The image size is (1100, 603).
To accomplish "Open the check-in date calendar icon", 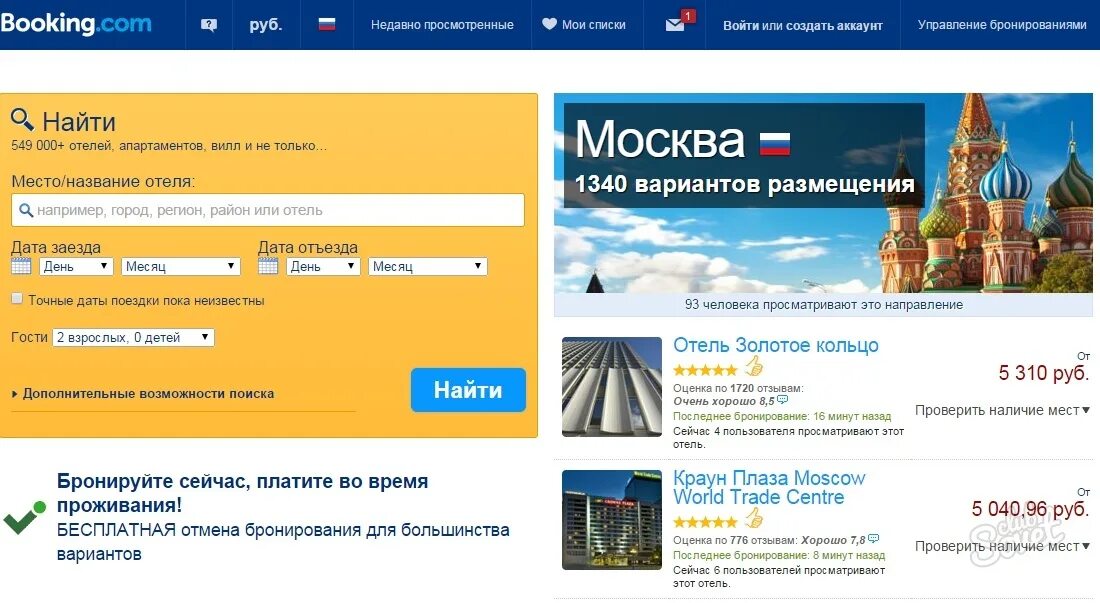I will tap(21, 266).
